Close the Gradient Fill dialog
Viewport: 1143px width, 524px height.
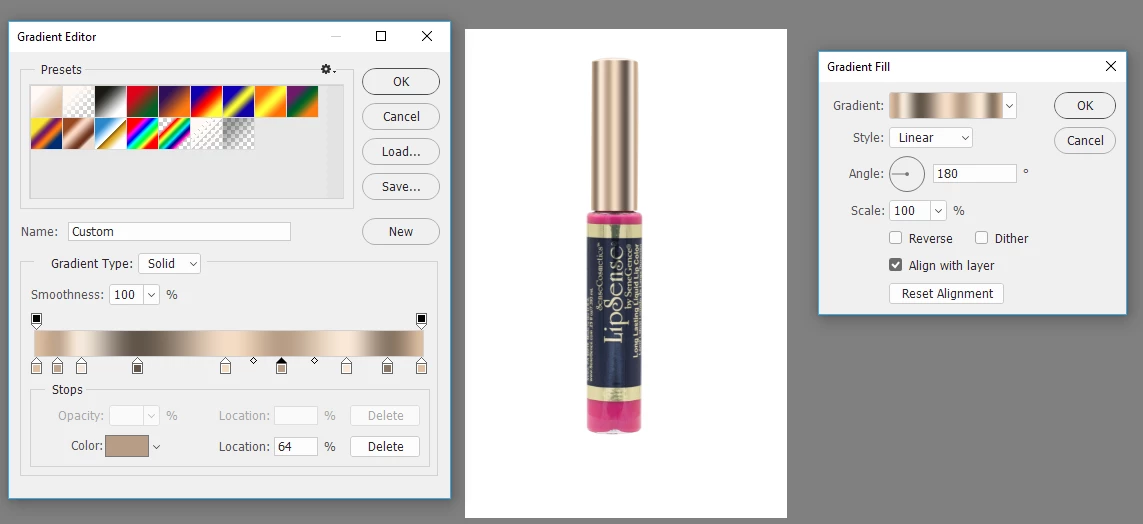[1111, 66]
